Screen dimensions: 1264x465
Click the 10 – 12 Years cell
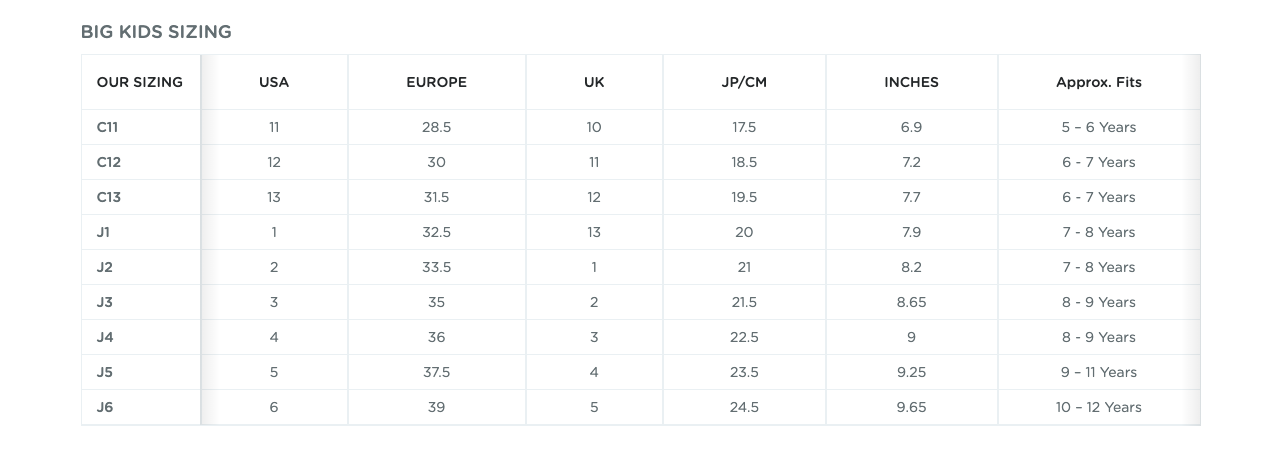tap(1098, 407)
